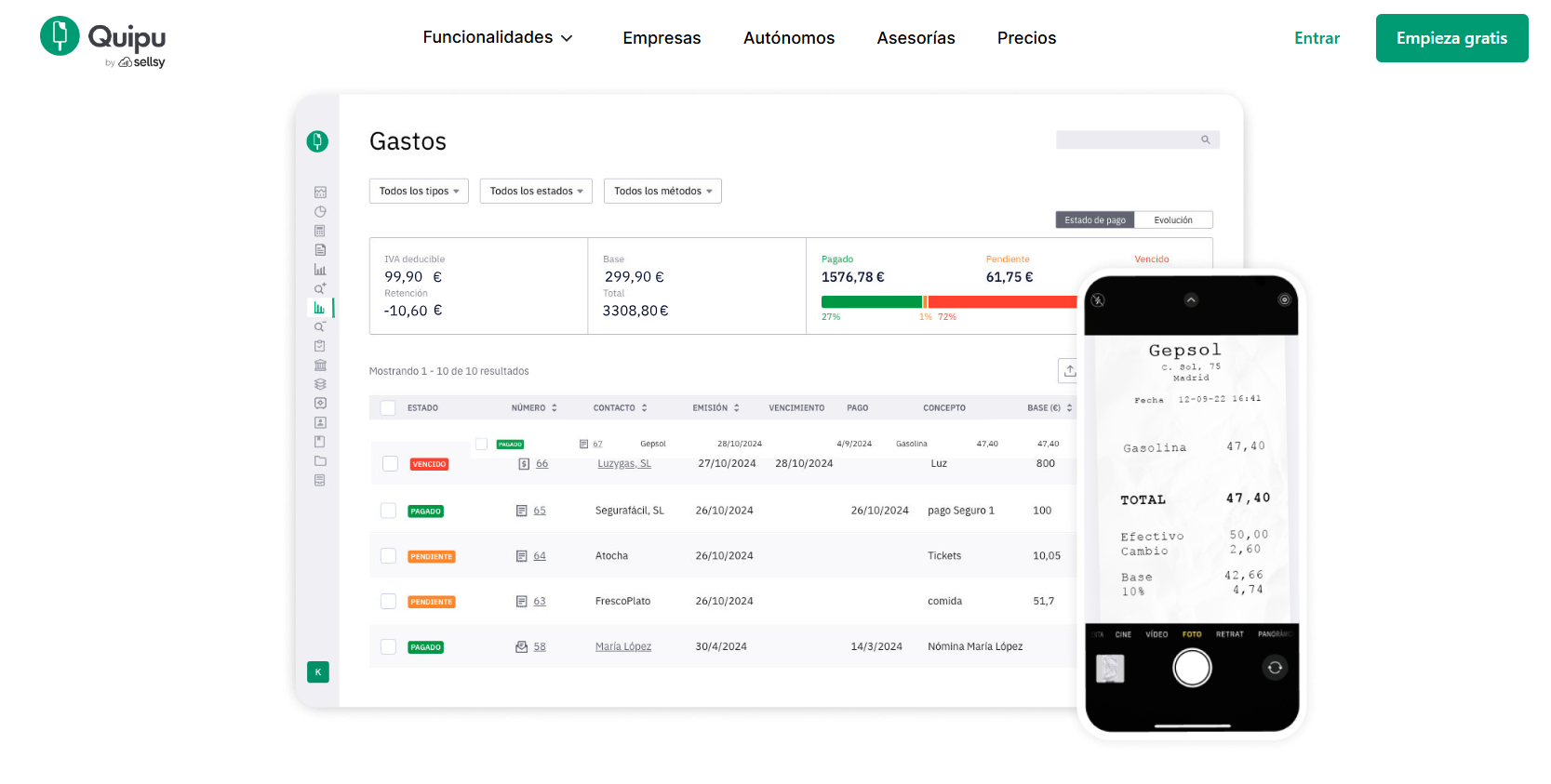1551x784 pixels.
Task: Open the Todos los métodos dropdown
Action: (x=662, y=191)
